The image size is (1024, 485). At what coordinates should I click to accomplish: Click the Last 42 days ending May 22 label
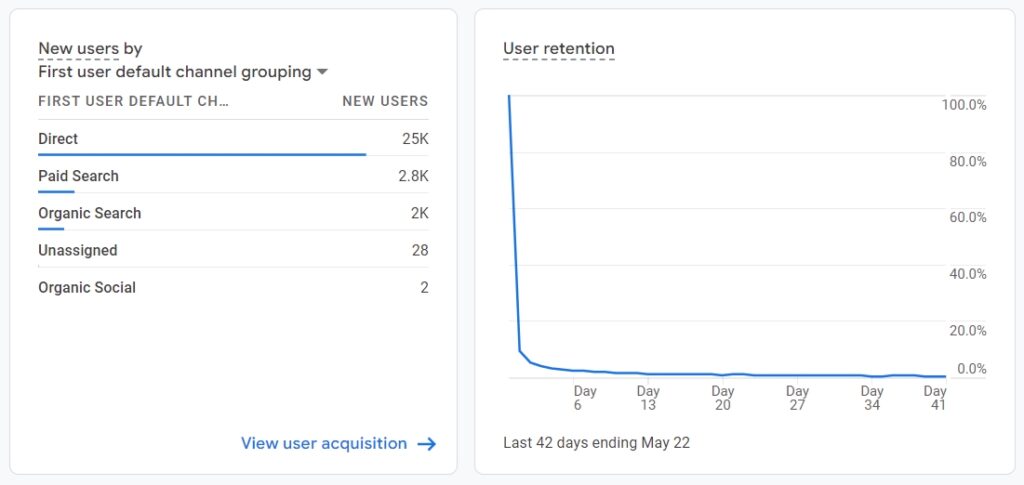click(596, 442)
